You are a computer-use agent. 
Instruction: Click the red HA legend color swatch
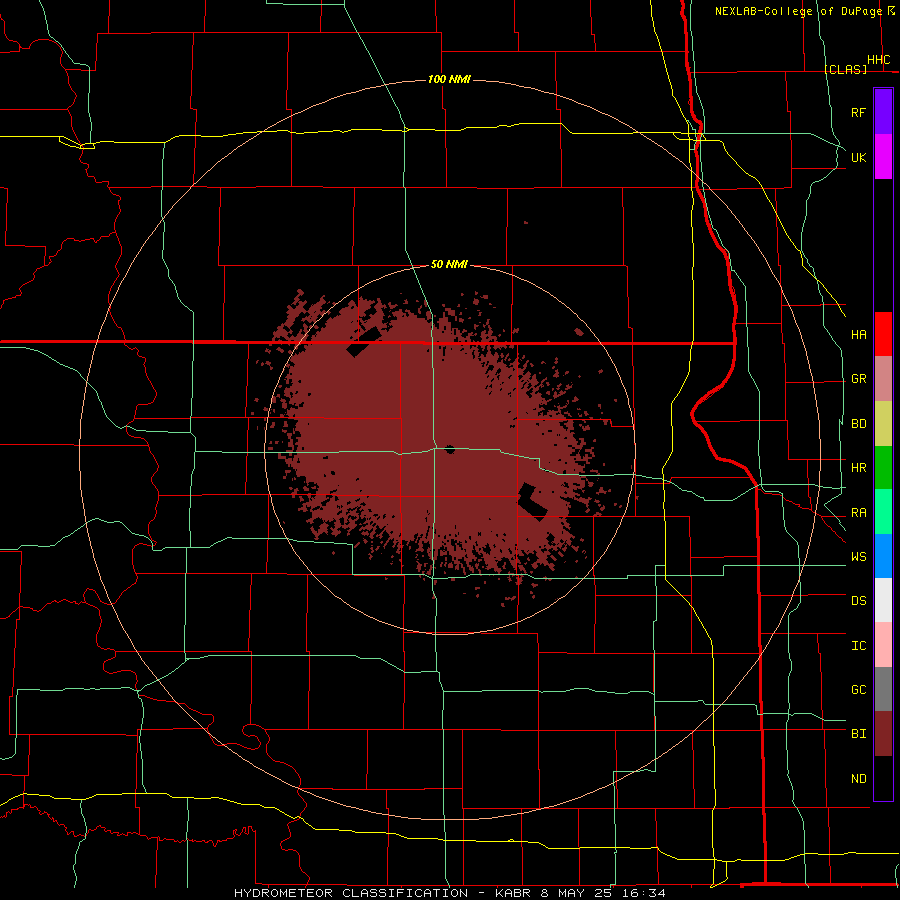click(883, 334)
